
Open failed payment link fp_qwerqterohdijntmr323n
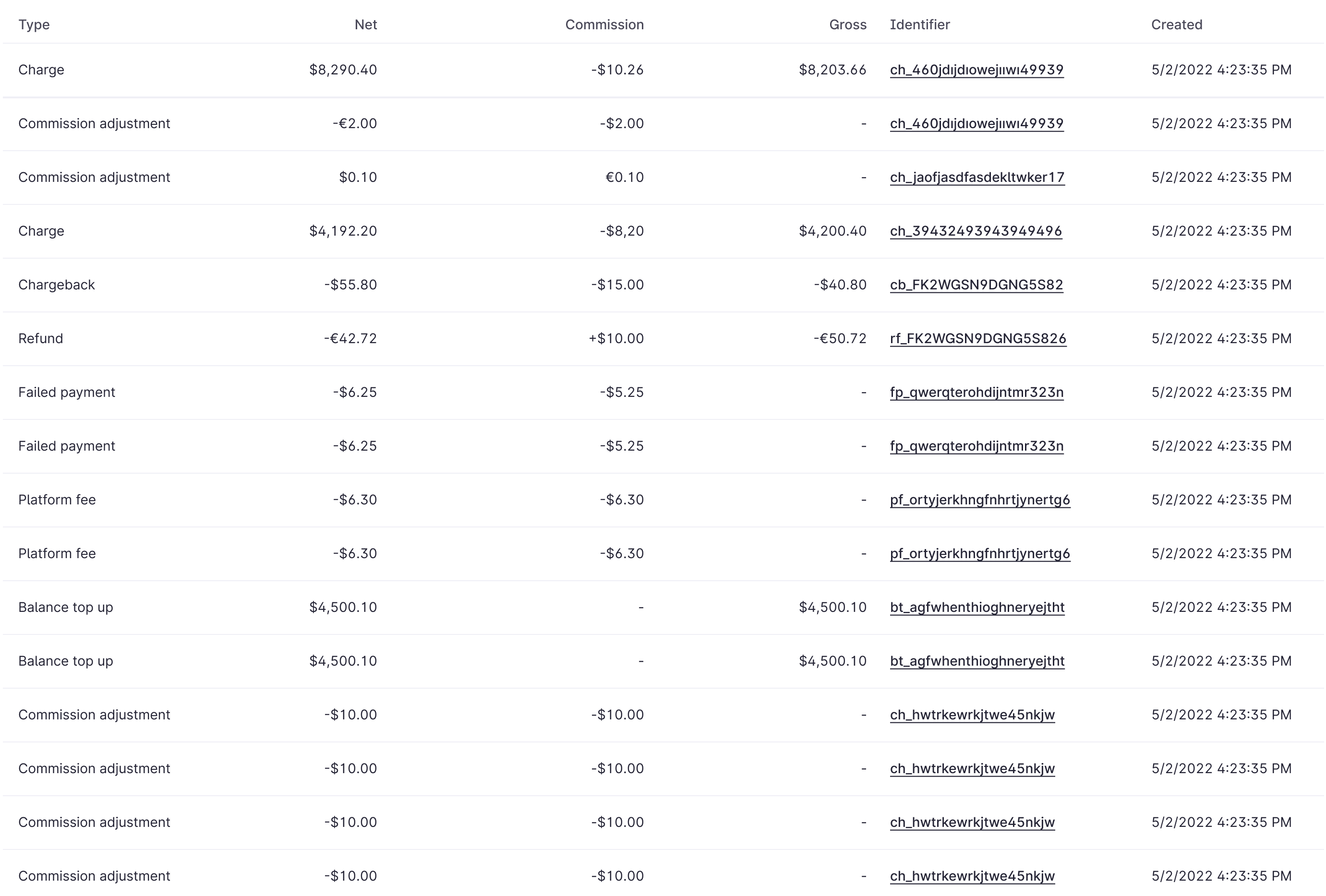976,392
